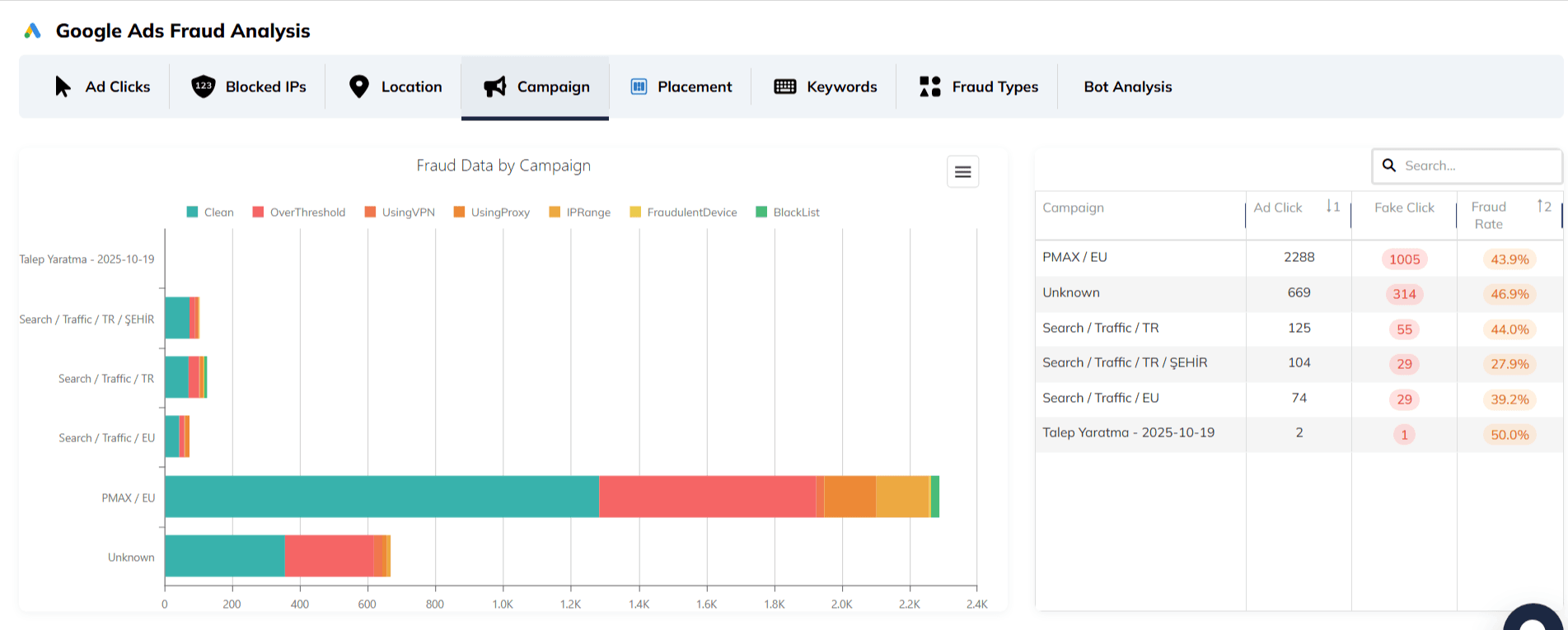Image resolution: width=1568 pixels, height=630 pixels.
Task: Open the Keywords tab
Action: point(841,86)
